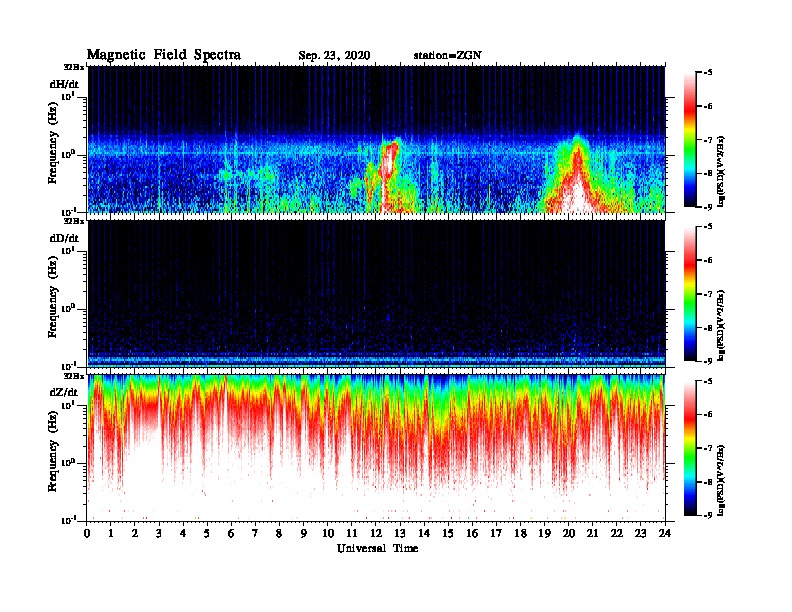The height and width of the screenshot is (612, 792).
Task: Click time axis tick label "13"
Action: (400, 534)
